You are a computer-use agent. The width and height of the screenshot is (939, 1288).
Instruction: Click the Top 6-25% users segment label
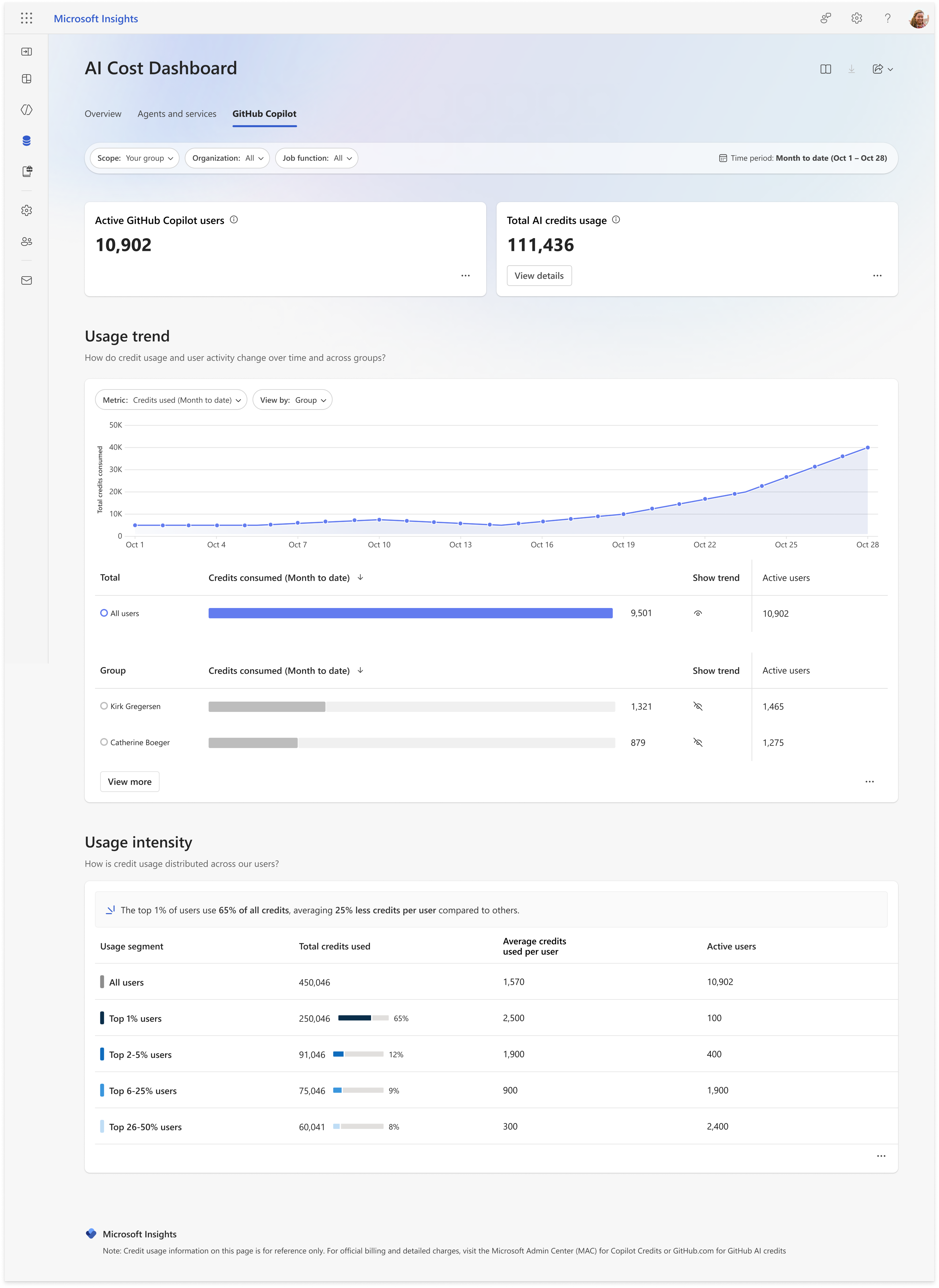tap(143, 1091)
